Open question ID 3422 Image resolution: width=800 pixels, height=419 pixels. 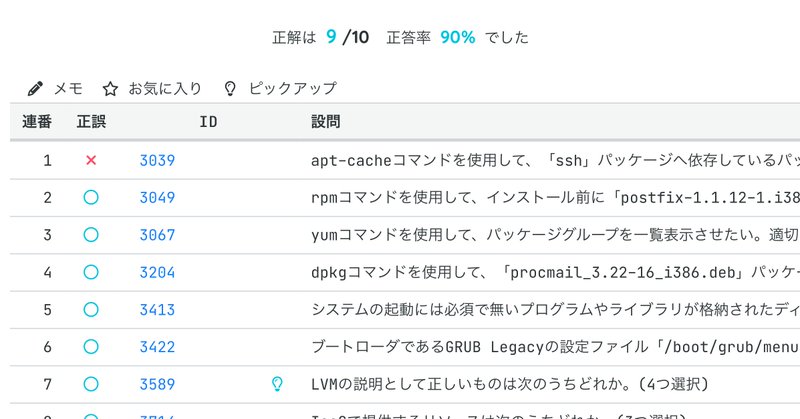[157, 347]
